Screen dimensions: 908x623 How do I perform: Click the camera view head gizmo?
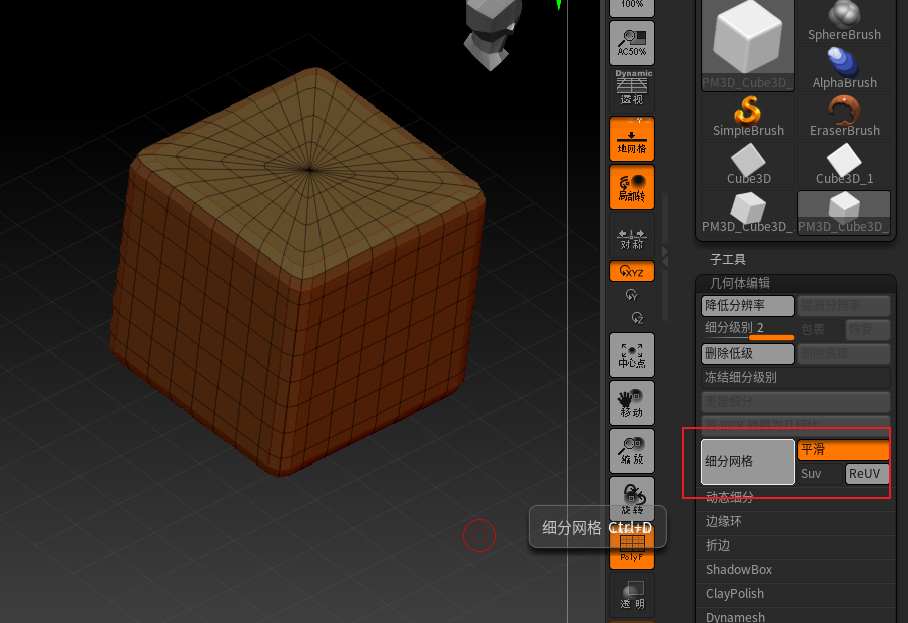pos(492,34)
